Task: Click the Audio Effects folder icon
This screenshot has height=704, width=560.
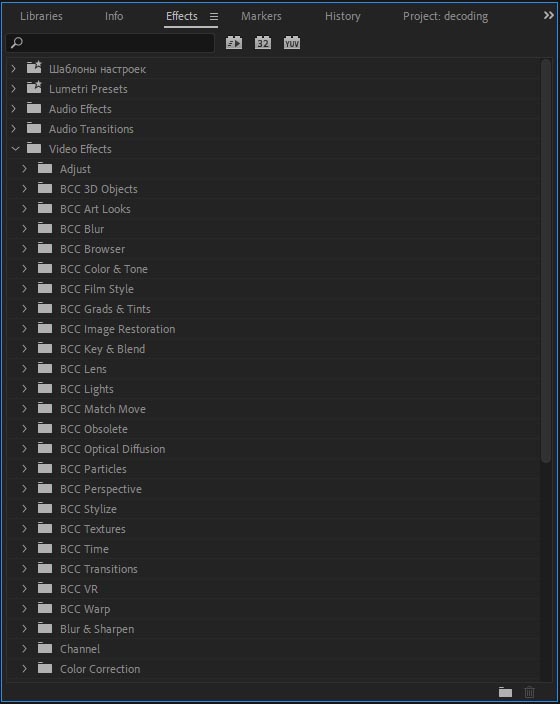Action: click(x=34, y=108)
